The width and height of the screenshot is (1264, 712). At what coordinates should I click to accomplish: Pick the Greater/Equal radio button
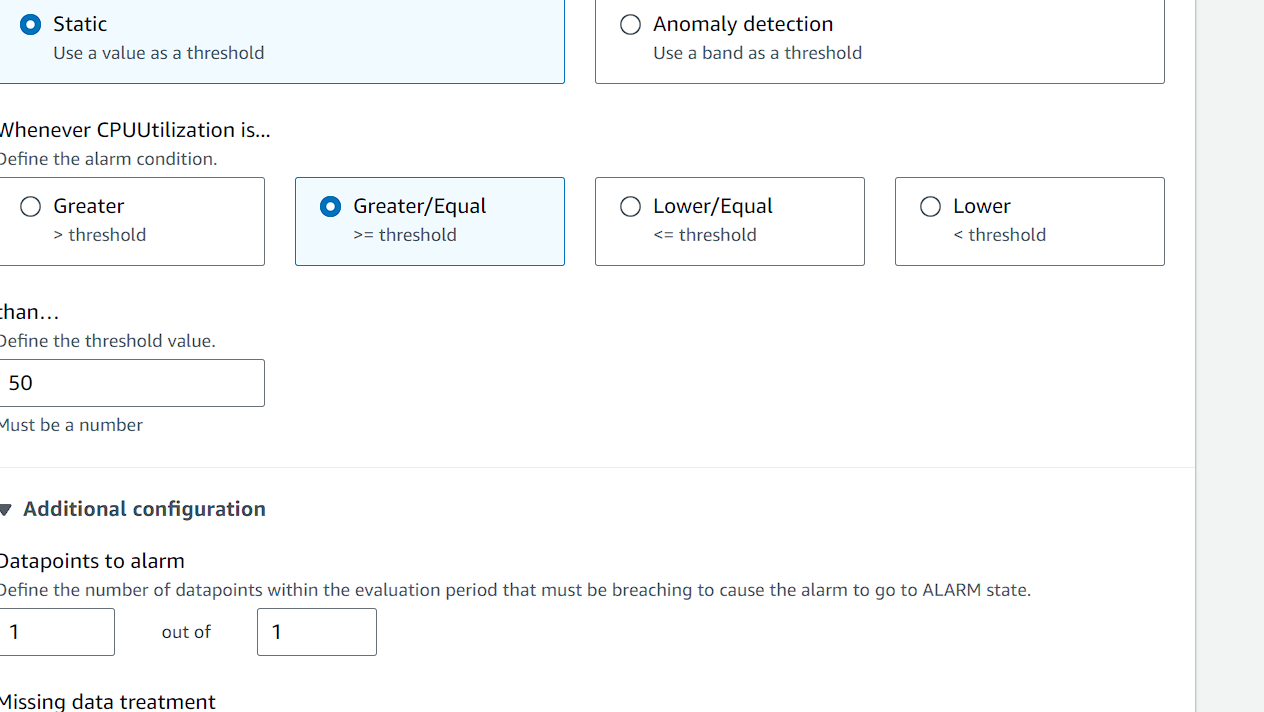tap(330, 206)
